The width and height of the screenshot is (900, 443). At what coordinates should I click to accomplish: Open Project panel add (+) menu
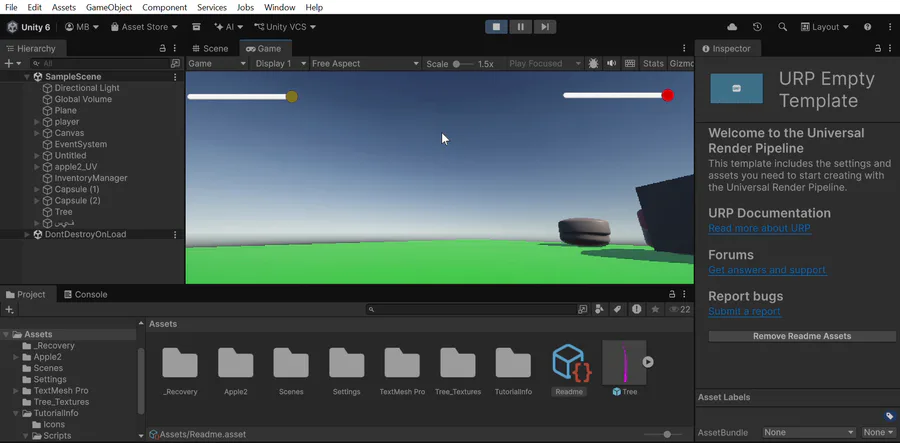[9, 309]
